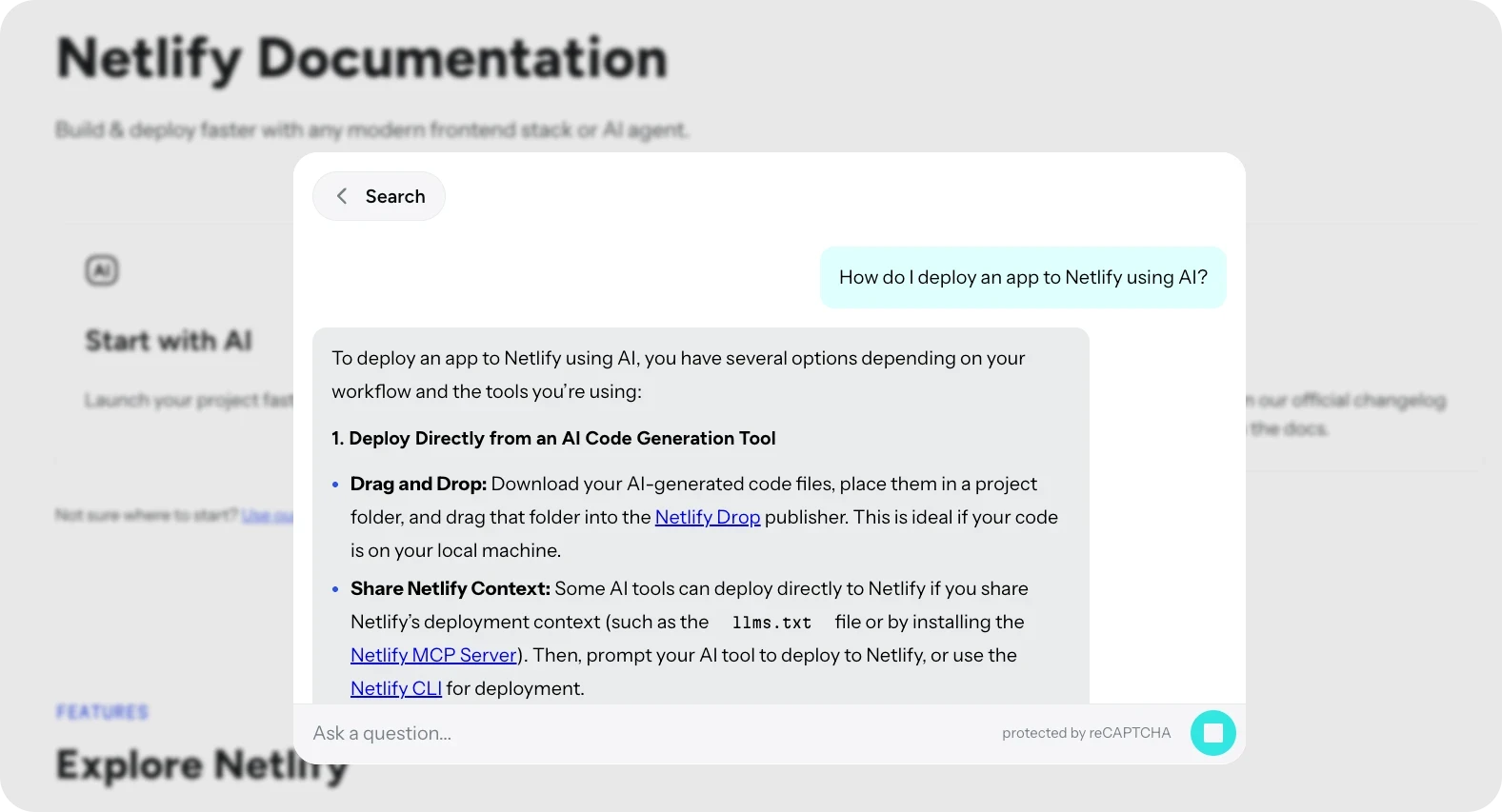Select the Drag and Drop bullet heading
This screenshot has height=812, width=1502.
click(x=418, y=484)
